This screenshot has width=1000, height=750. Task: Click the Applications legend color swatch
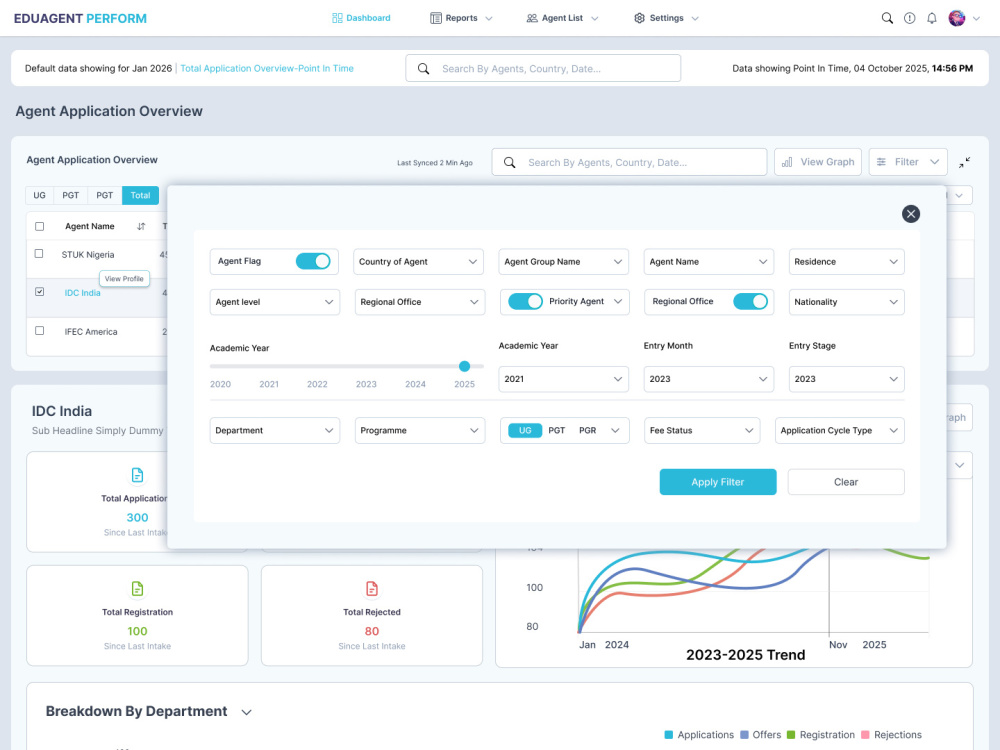coord(668,735)
